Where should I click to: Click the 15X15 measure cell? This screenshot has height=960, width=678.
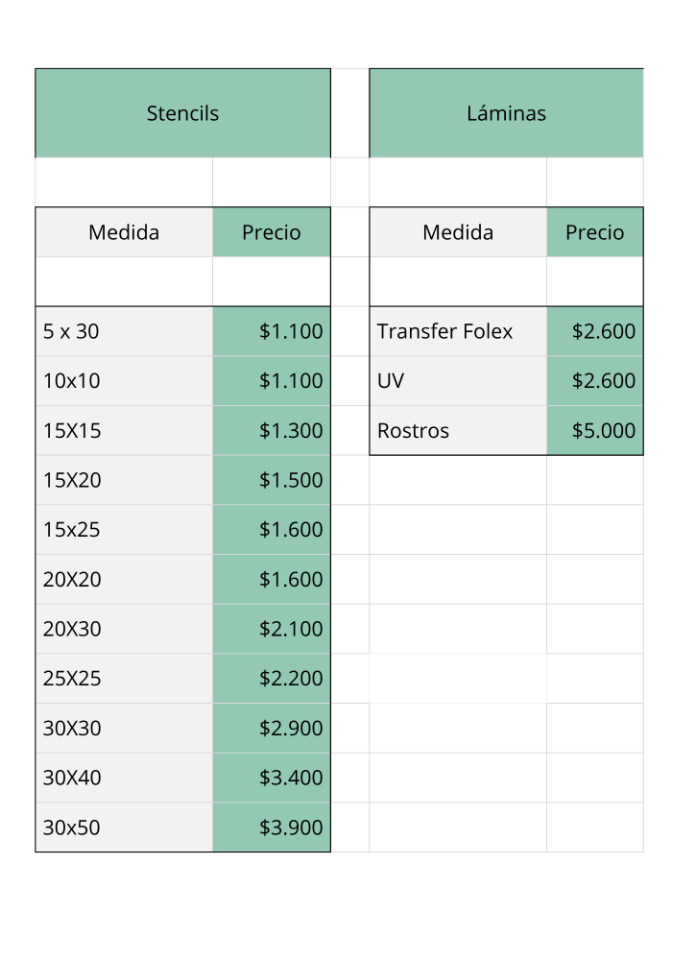pyautogui.click(x=124, y=431)
